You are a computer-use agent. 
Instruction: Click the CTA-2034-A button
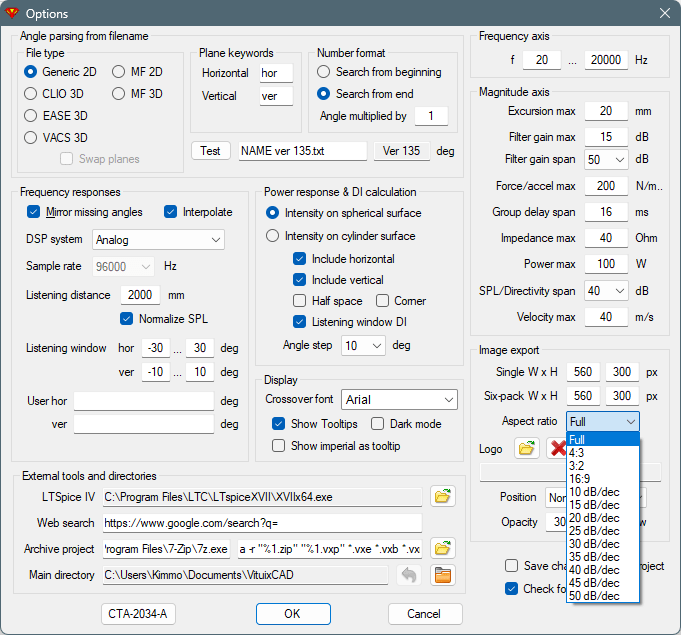click(x=138, y=614)
